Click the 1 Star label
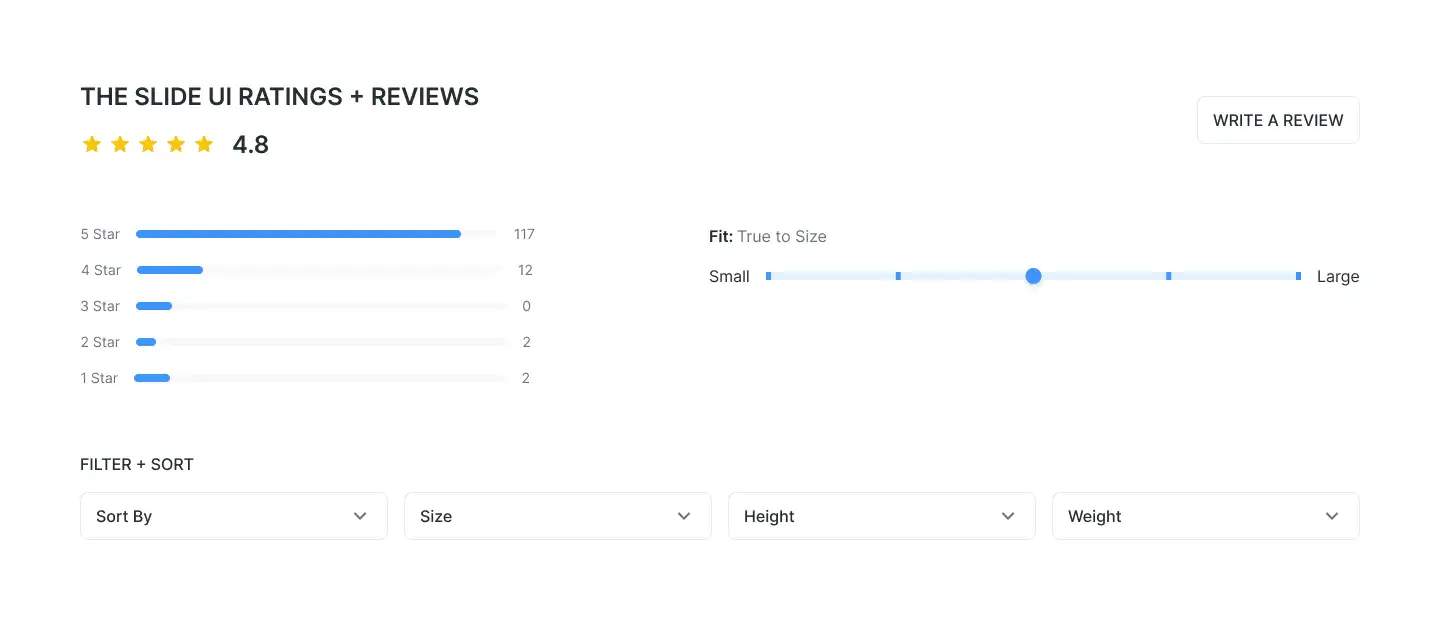The image size is (1440, 620). pyautogui.click(x=99, y=378)
